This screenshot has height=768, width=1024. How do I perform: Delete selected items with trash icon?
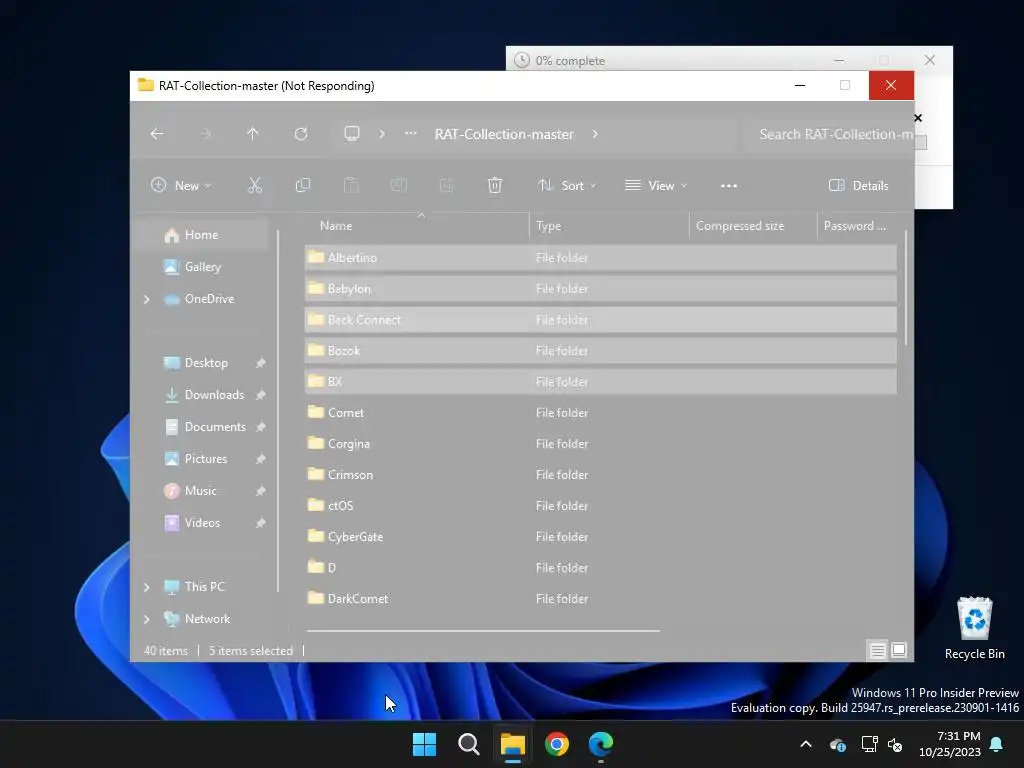[x=495, y=185]
